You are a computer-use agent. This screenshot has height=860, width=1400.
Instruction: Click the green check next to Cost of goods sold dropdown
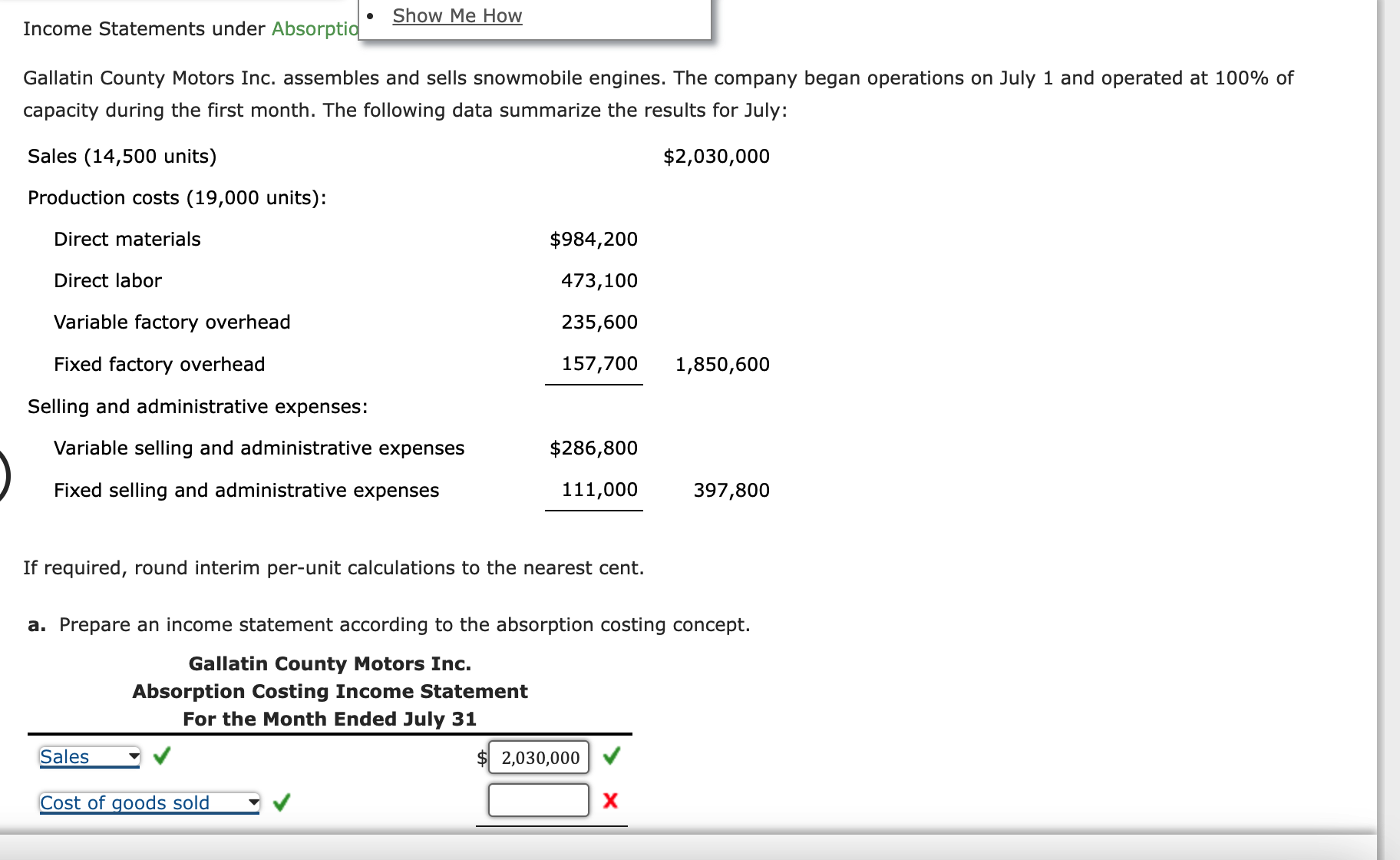[x=282, y=802]
